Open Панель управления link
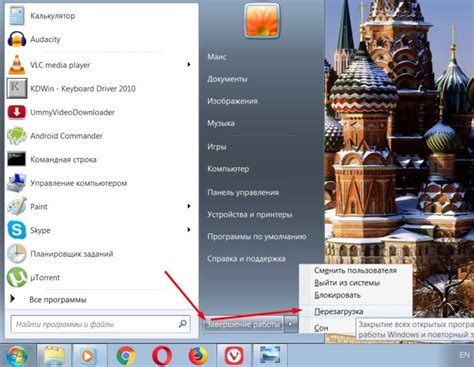 [x=243, y=192]
